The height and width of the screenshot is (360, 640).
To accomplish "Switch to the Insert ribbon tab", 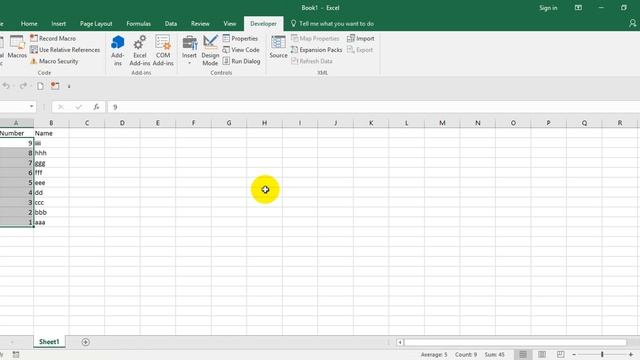I will 58,24.
